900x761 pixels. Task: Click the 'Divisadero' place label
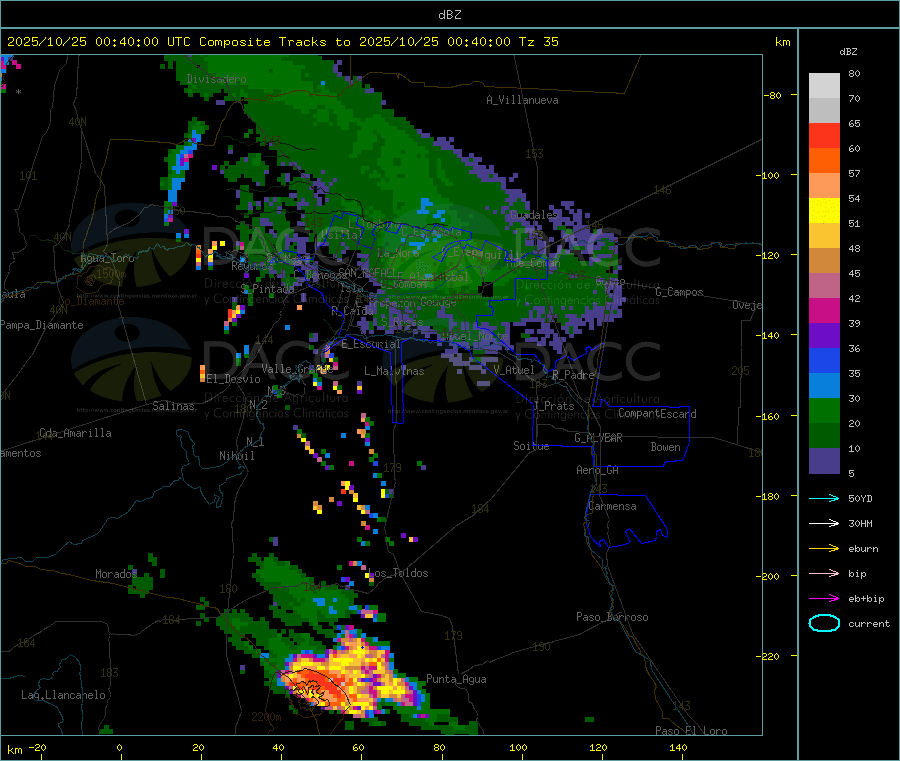point(216,79)
